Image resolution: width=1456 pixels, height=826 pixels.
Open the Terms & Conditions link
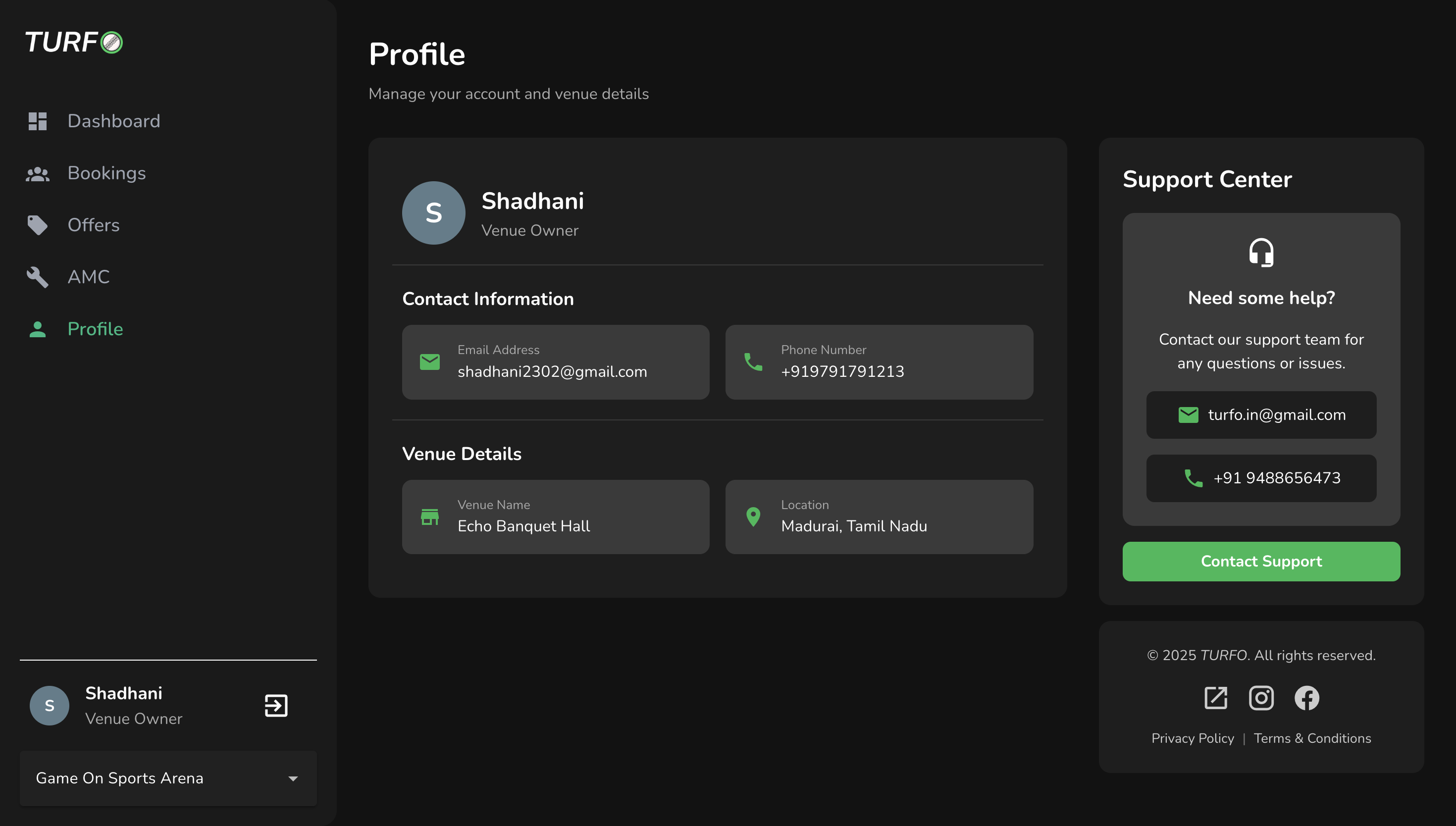(1312, 738)
